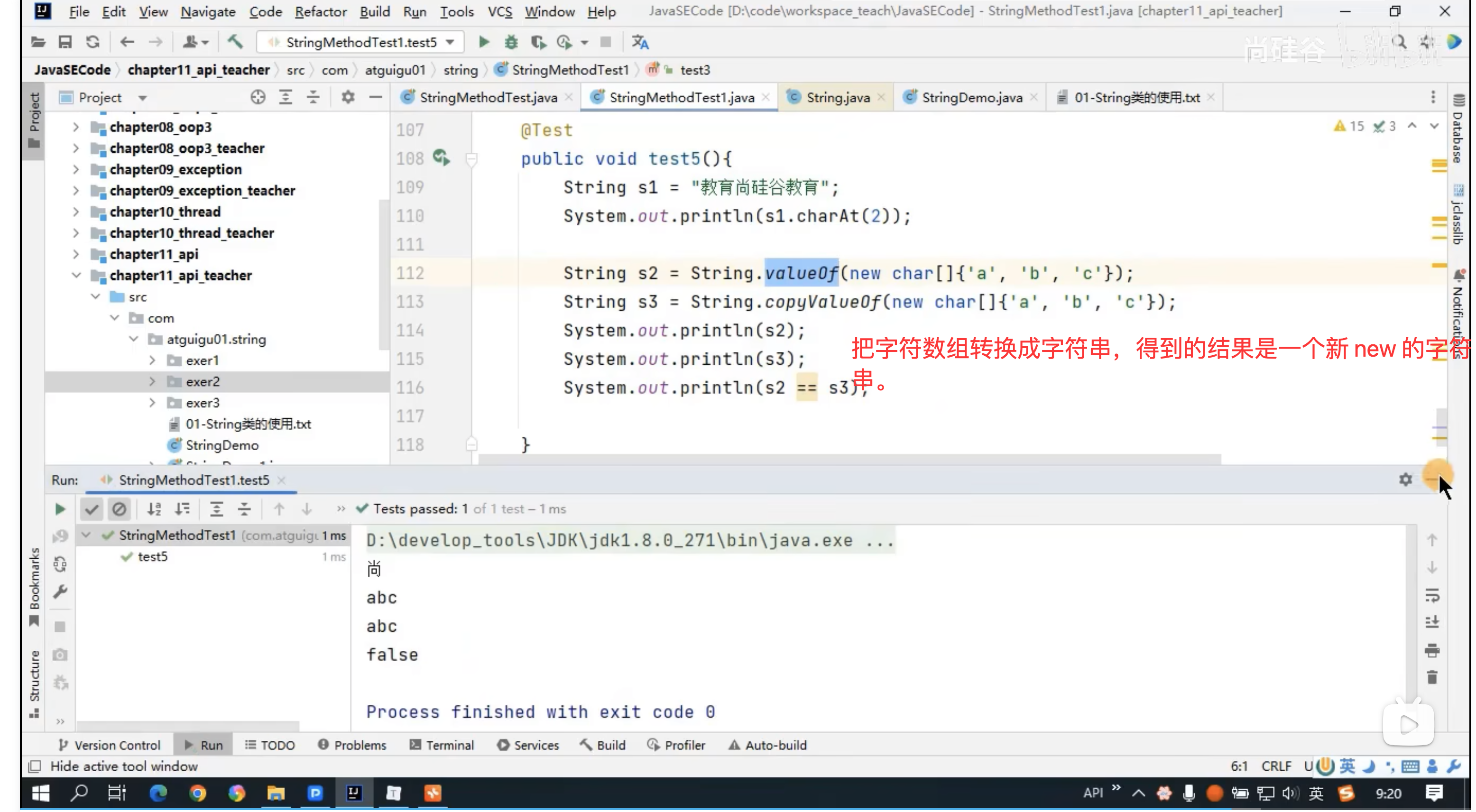Toggle Show Passed tests checkmark button
This screenshot has height=812, width=1476.
pos(91,509)
